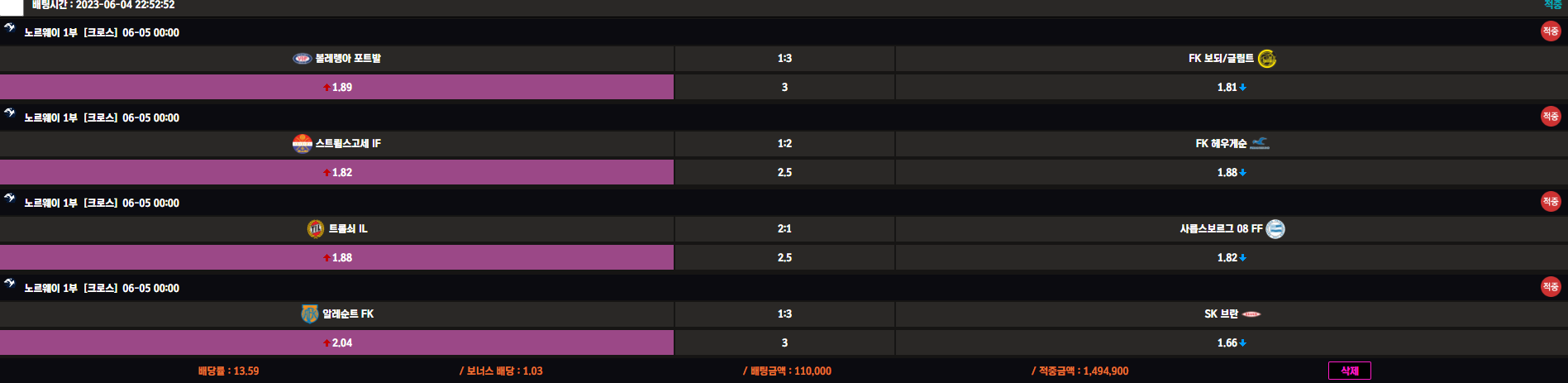This screenshot has width=1568, height=383.
Task: Click the 스트룀스고세 IF team logo
Action: click(x=303, y=144)
